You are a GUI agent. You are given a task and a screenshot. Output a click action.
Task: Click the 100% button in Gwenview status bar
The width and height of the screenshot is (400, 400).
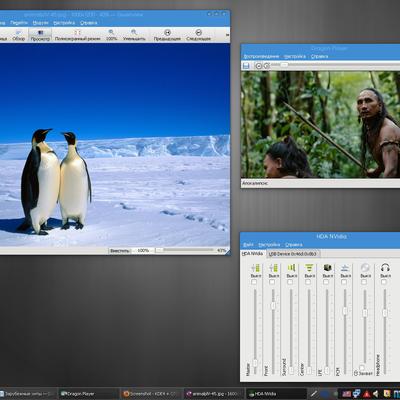click(x=143, y=250)
